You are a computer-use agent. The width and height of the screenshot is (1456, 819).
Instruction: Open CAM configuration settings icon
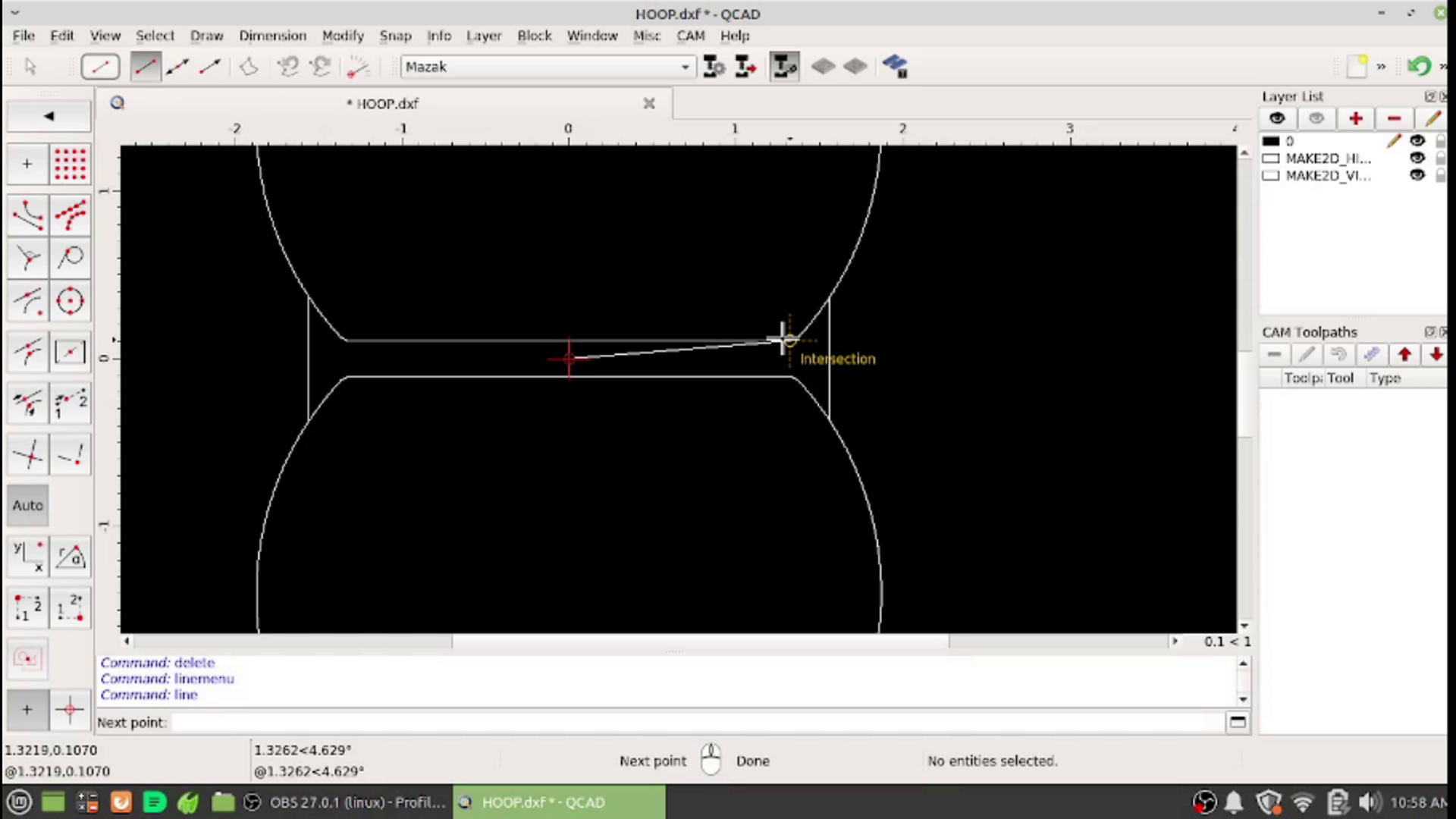pyautogui.click(x=714, y=67)
